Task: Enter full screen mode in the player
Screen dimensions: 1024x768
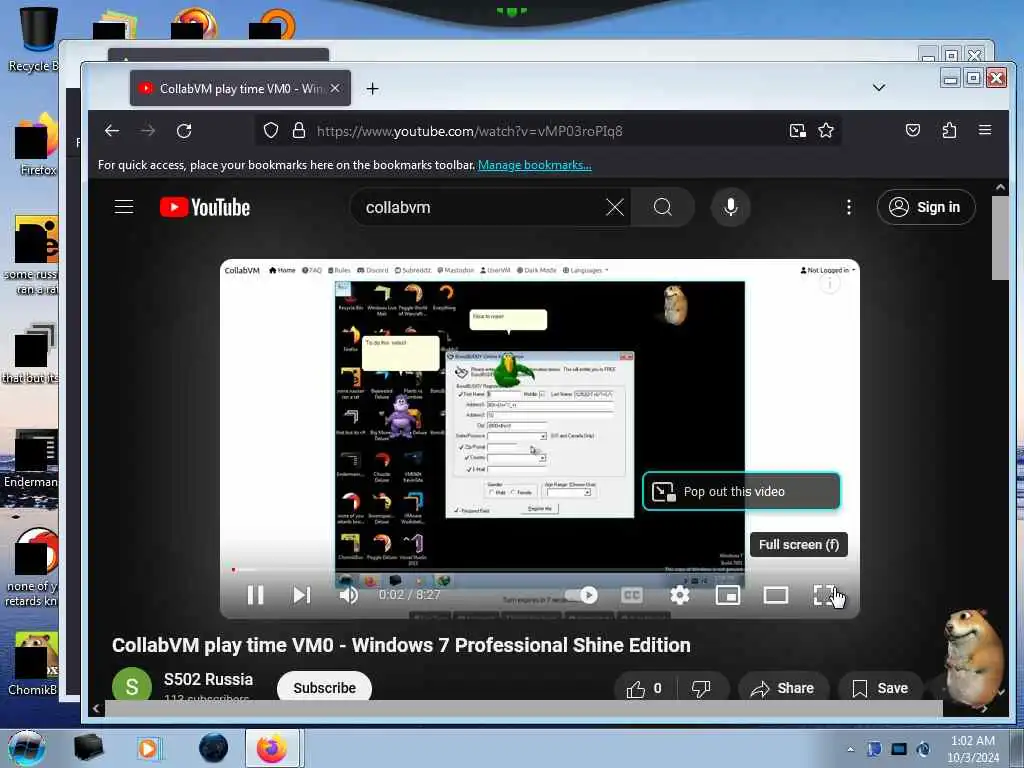Action: (x=824, y=595)
